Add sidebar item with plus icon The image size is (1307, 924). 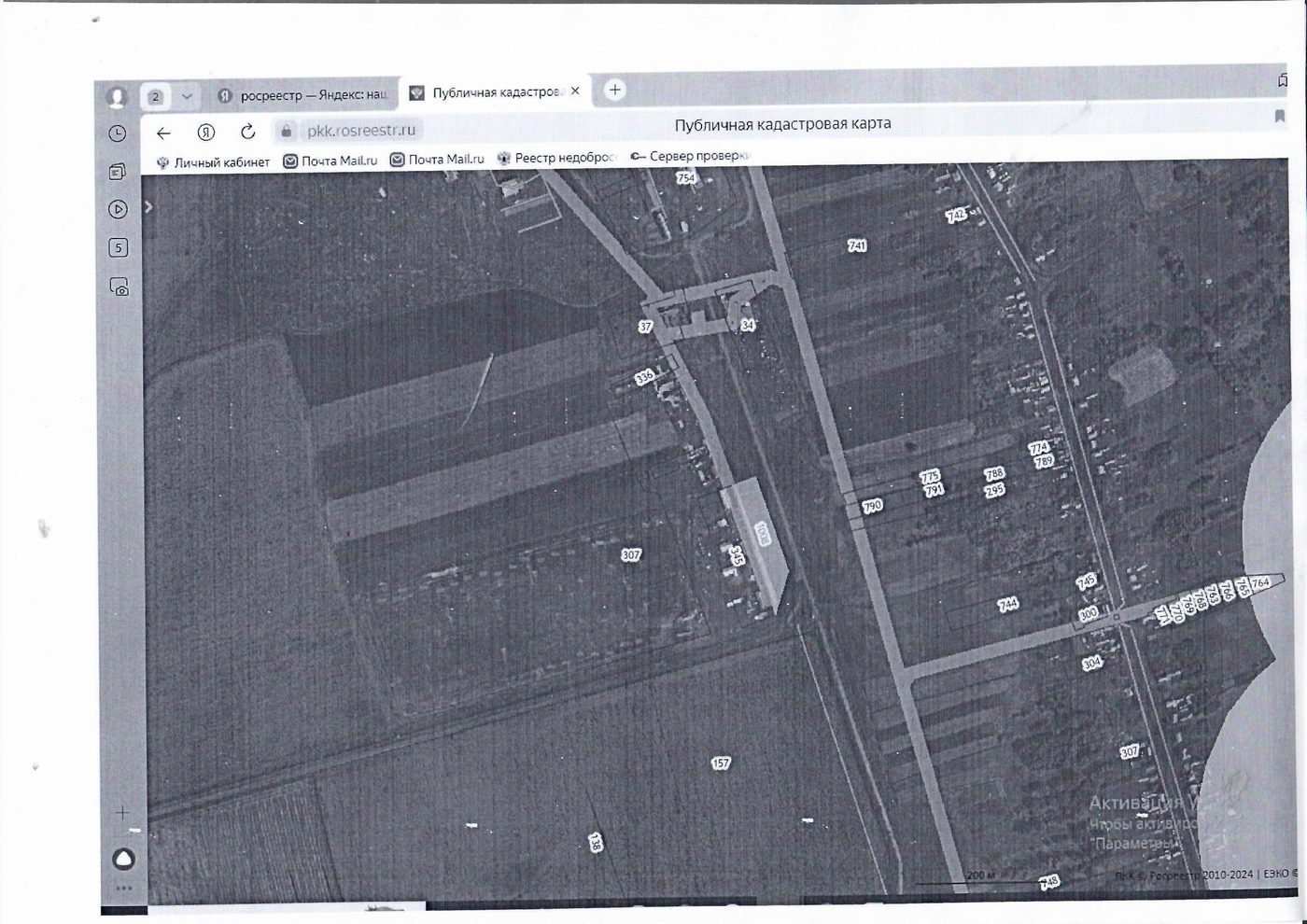(x=122, y=813)
